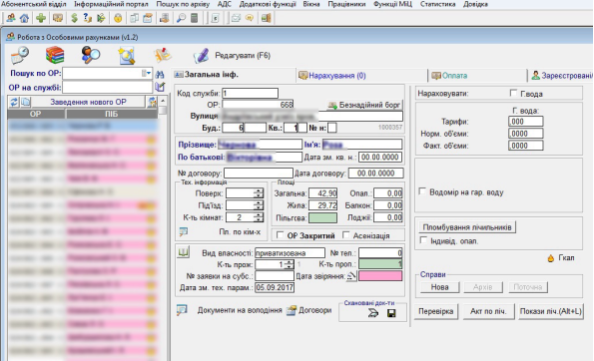This screenshot has height=361, width=594.
Task: Click binoculars icon next to Пошук по ОР
Action: coord(160,74)
